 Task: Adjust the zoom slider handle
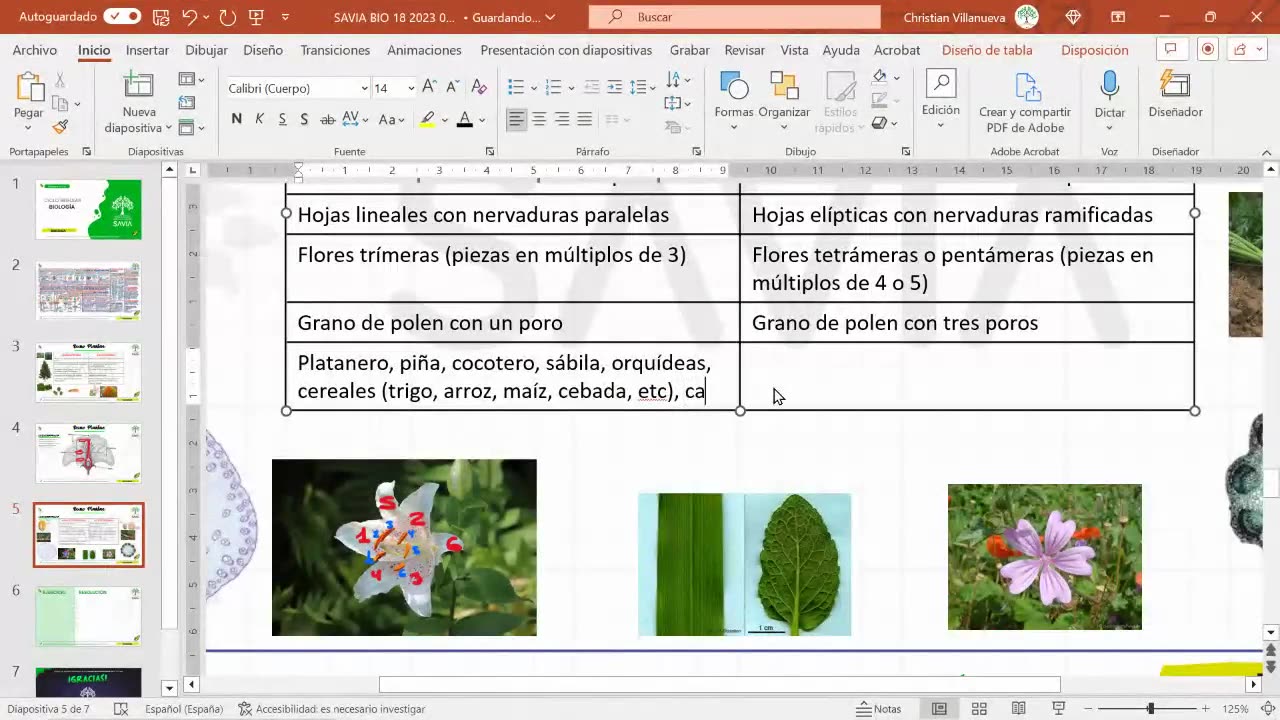coord(1150,709)
